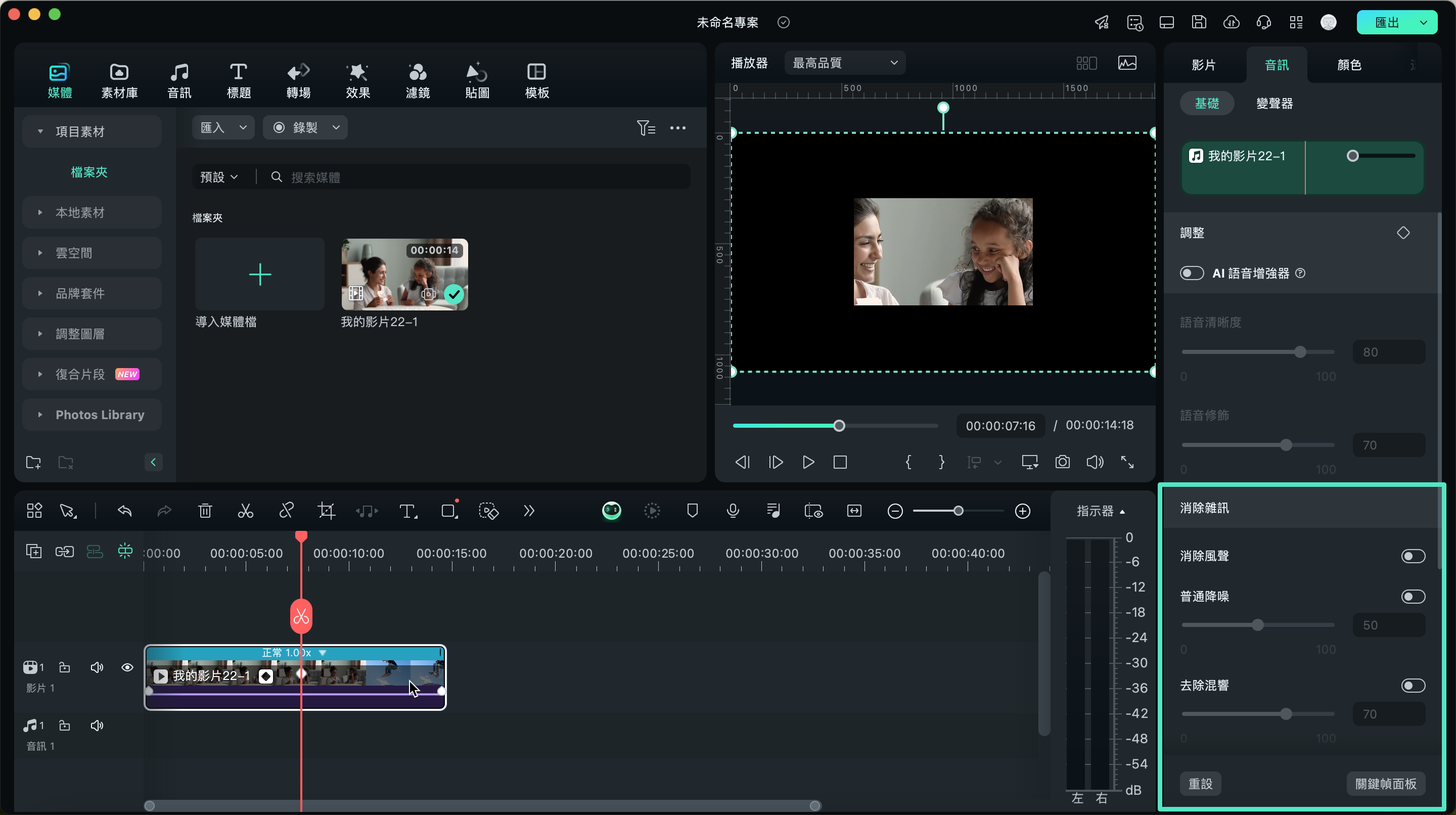Click the player progress slider handle
This screenshot has height=815, width=1456.
(x=839, y=426)
